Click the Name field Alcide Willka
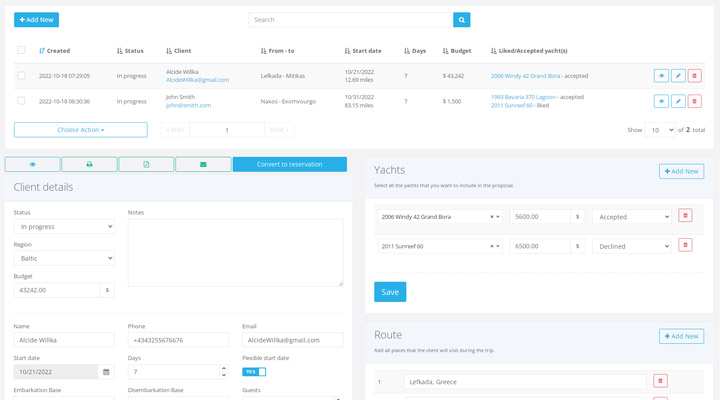 coord(64,340)
